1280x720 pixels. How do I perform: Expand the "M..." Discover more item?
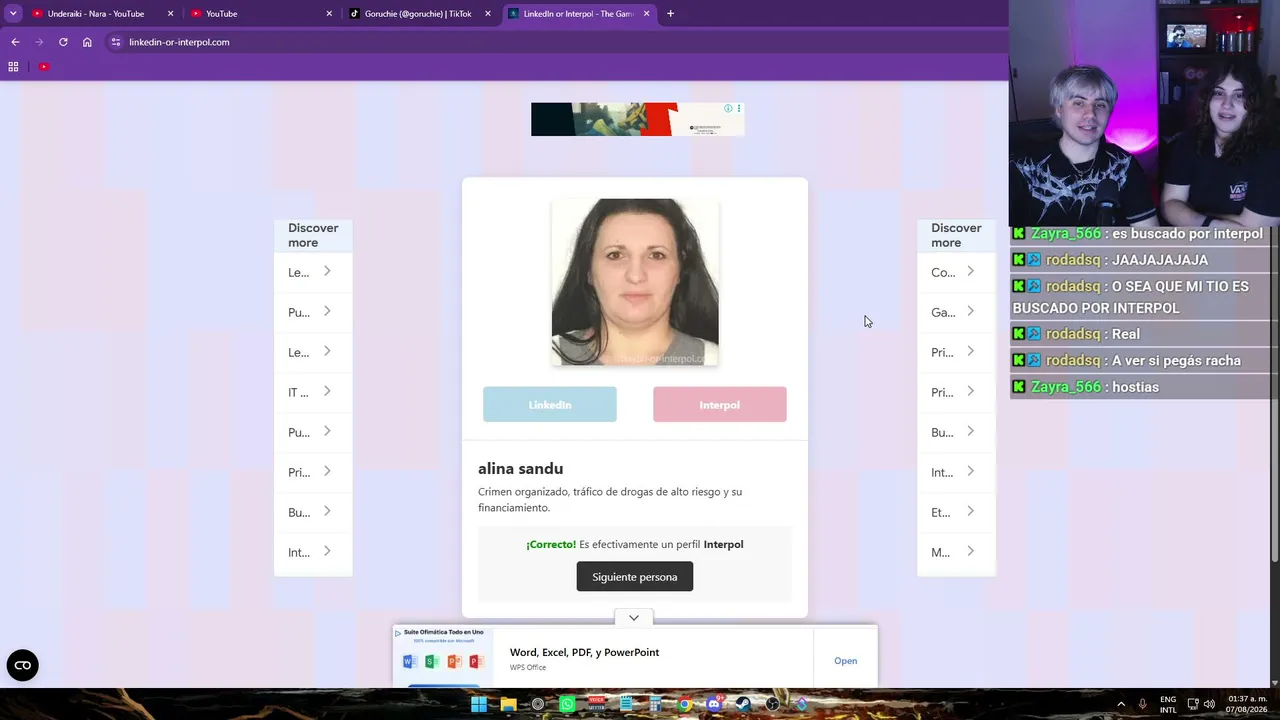pyautogui.click(x=956, y=552)
